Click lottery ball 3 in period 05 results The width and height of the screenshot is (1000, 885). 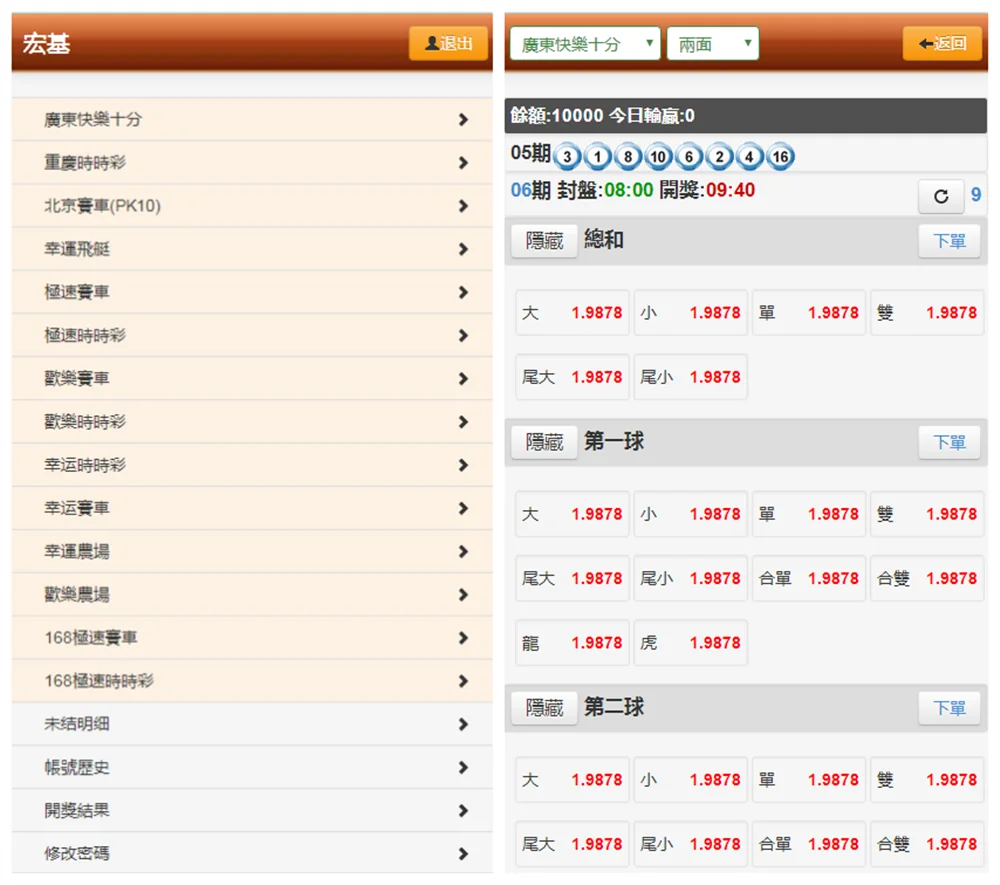pyautogui.click(x=567, y=156)
